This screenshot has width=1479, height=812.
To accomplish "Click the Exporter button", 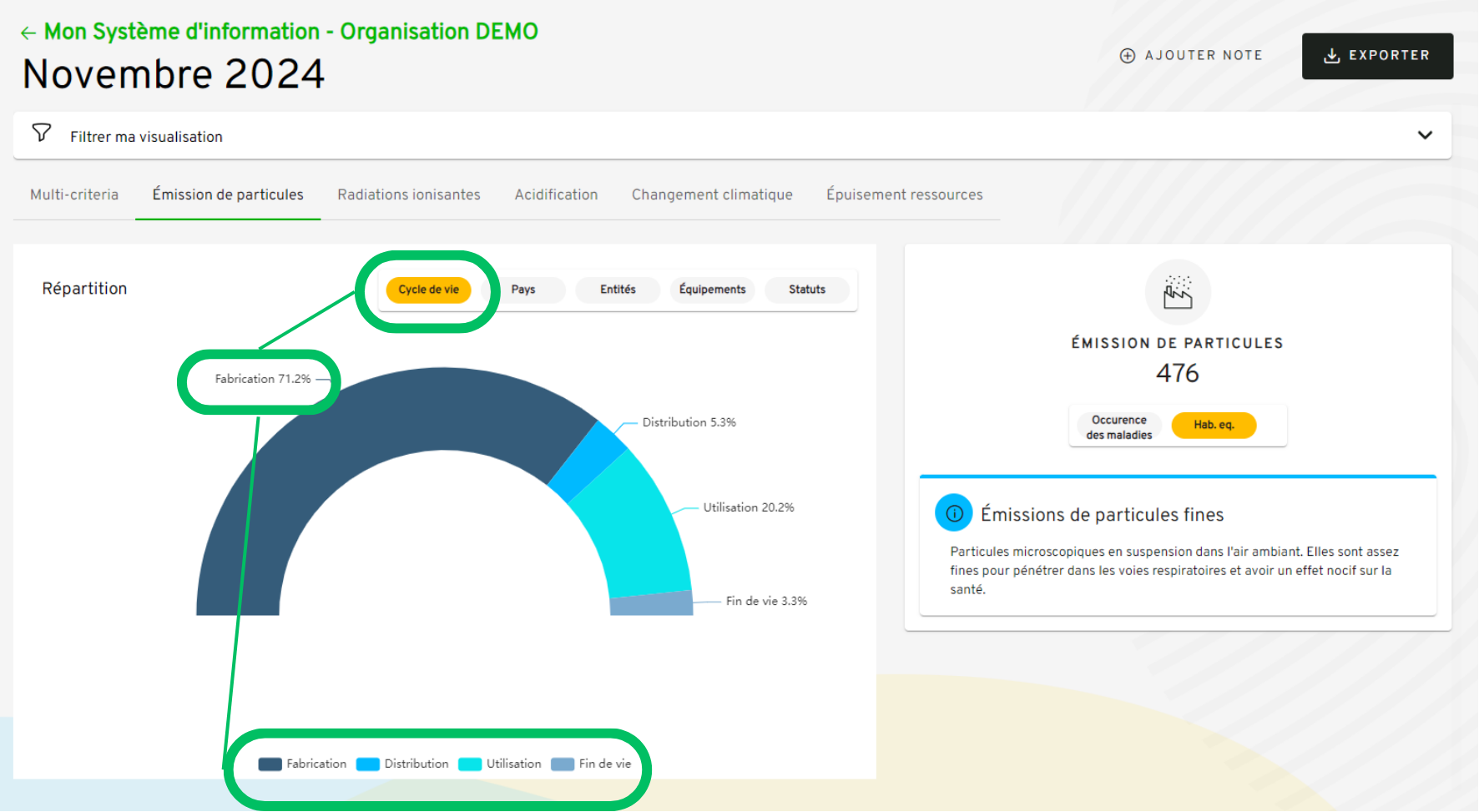I will click(x=1377, y=56).
